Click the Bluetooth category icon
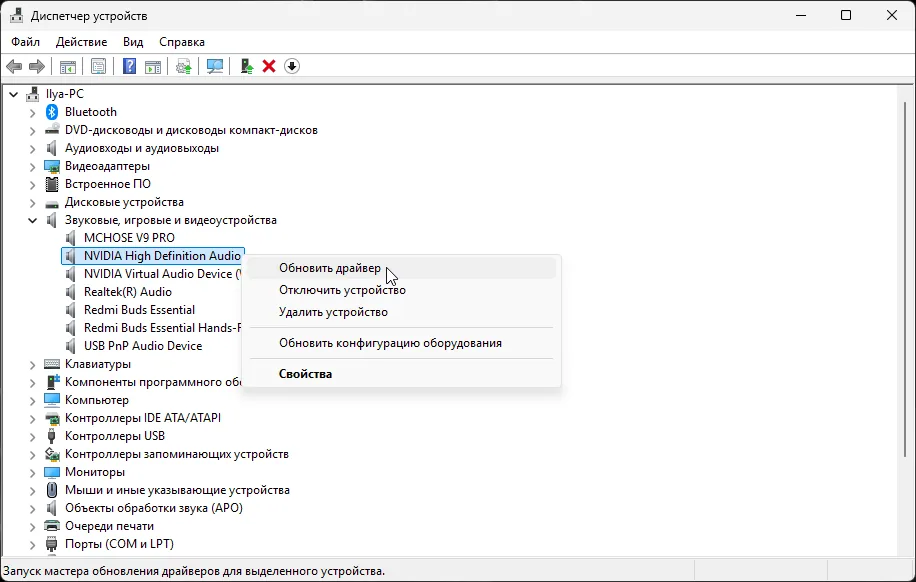The image size is (916, 582). (52, 112)
